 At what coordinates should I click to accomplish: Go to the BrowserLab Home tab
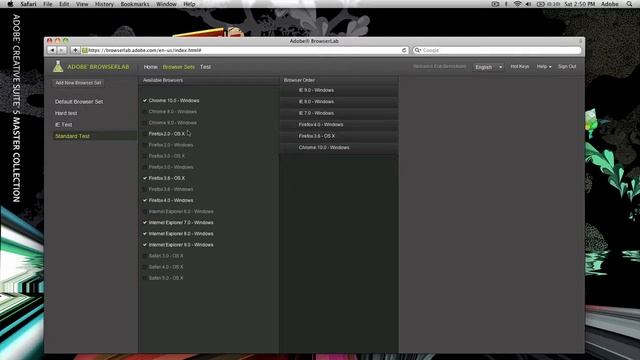(151, 67)
